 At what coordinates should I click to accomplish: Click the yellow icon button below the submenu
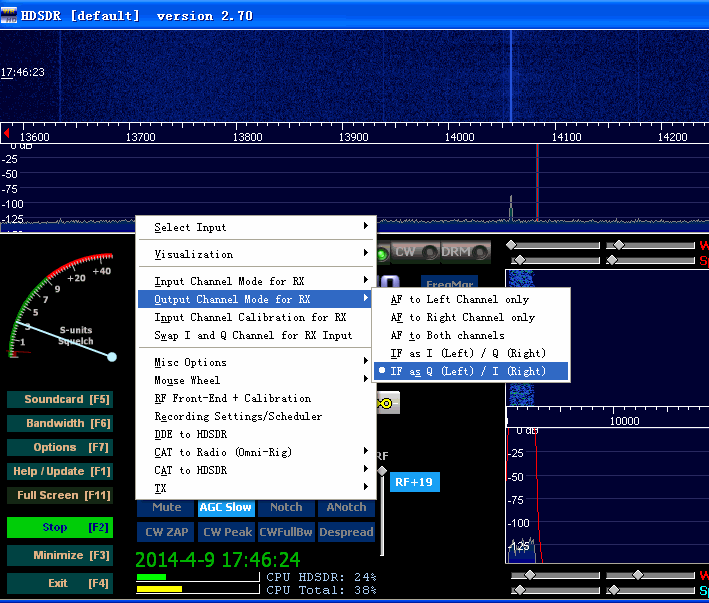click(388, 402)
